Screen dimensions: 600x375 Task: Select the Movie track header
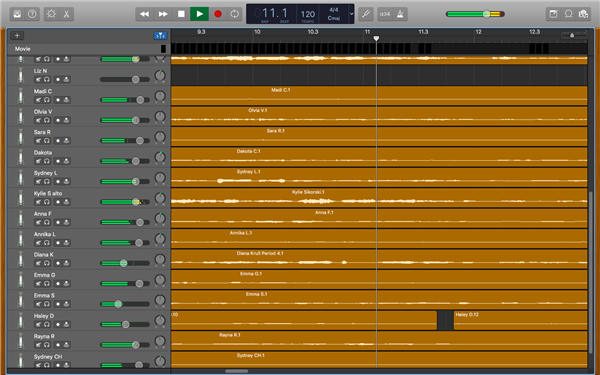88,49
